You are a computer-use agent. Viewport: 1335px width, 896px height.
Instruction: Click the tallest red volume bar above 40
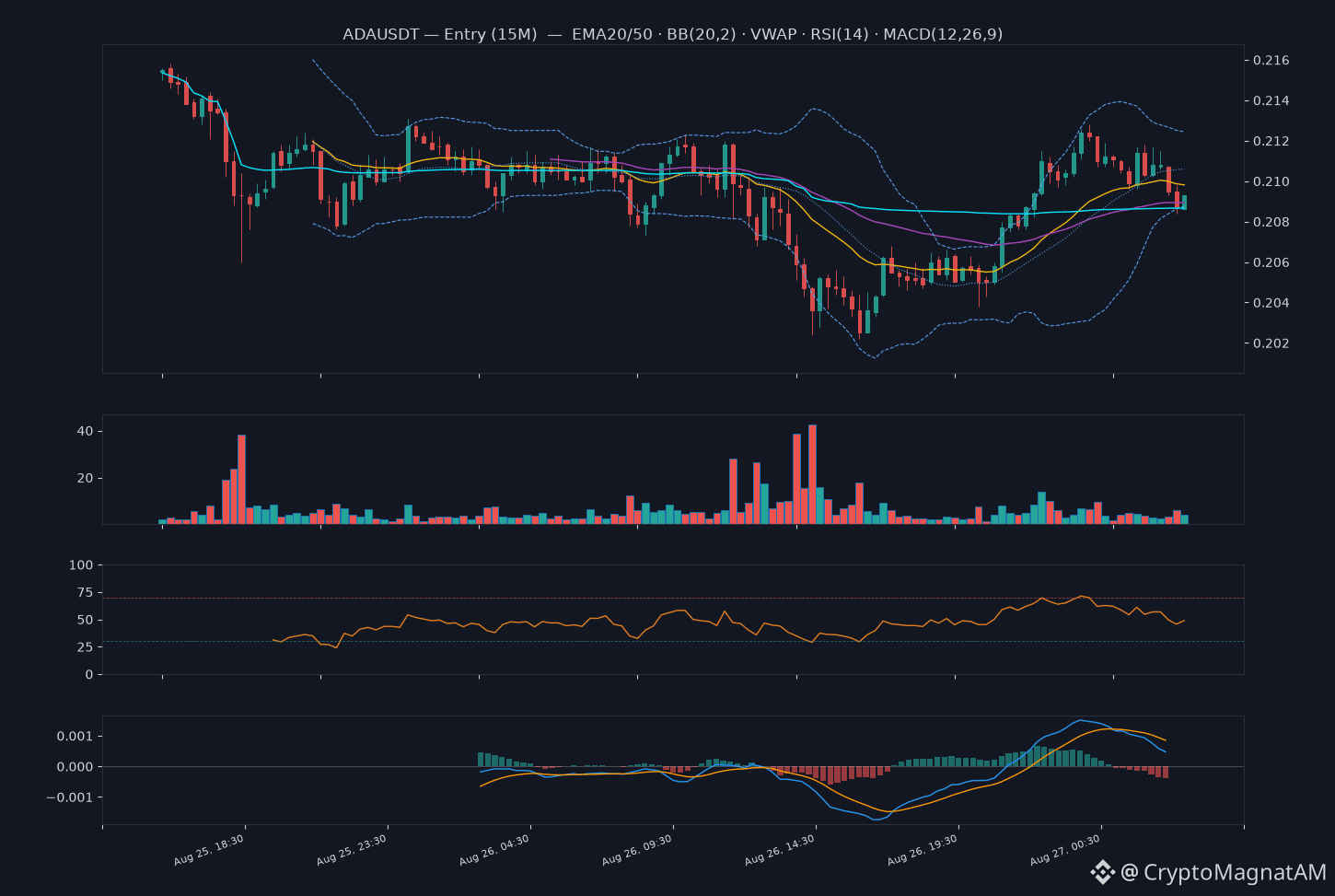[812, 474]
